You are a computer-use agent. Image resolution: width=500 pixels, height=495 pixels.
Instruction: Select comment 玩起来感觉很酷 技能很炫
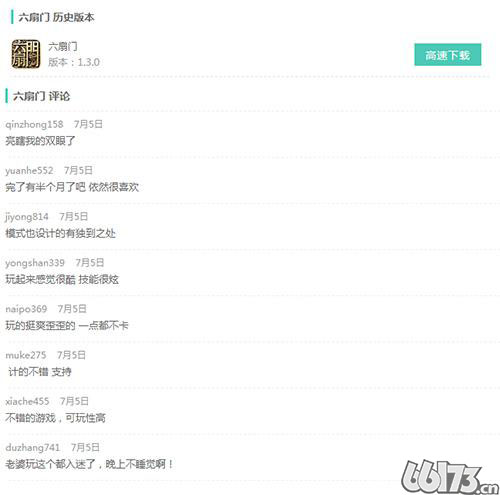[62, 279]
